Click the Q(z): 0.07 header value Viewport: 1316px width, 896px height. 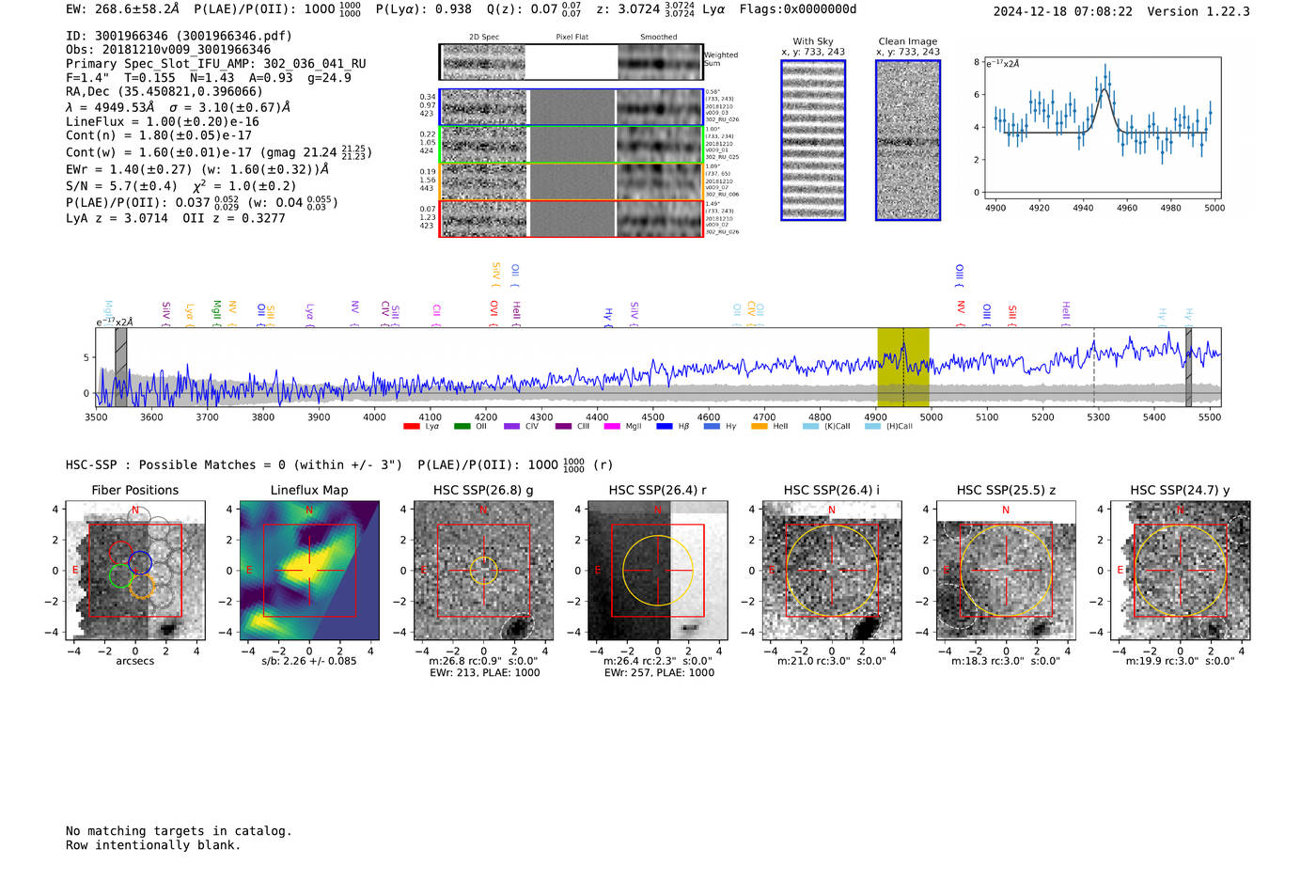(534, 9)
